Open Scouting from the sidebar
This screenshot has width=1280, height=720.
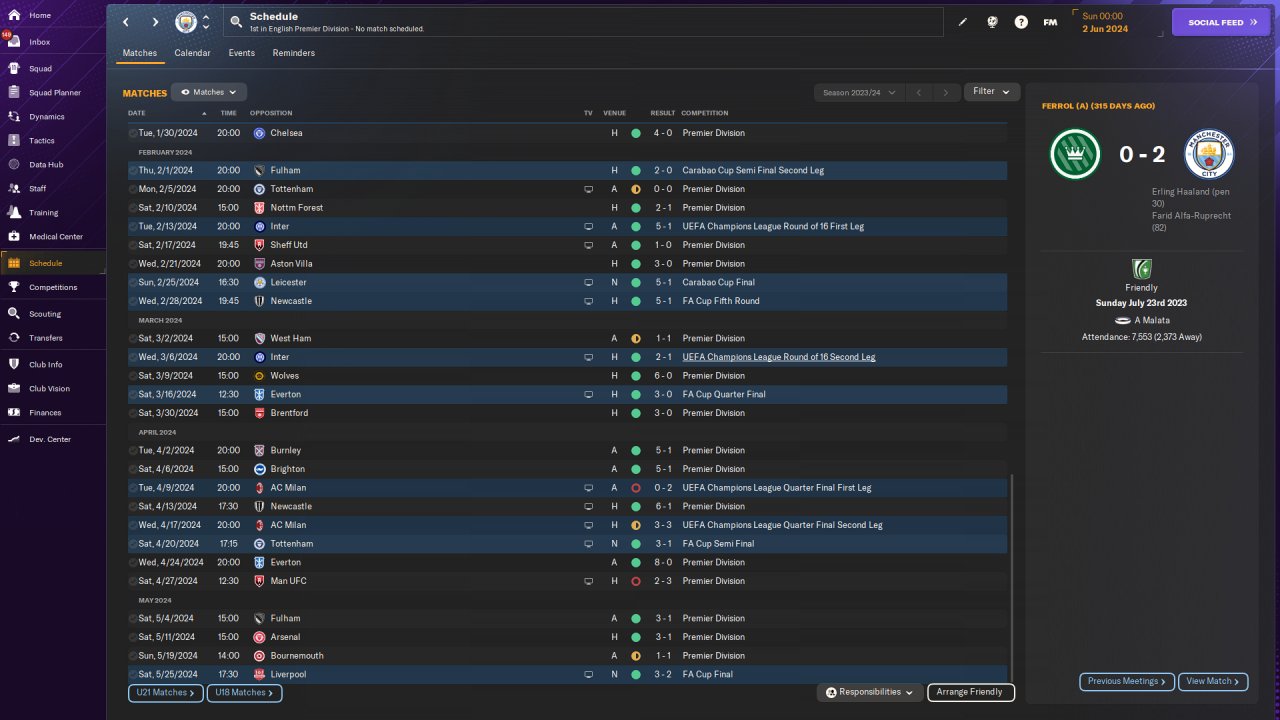52,313
